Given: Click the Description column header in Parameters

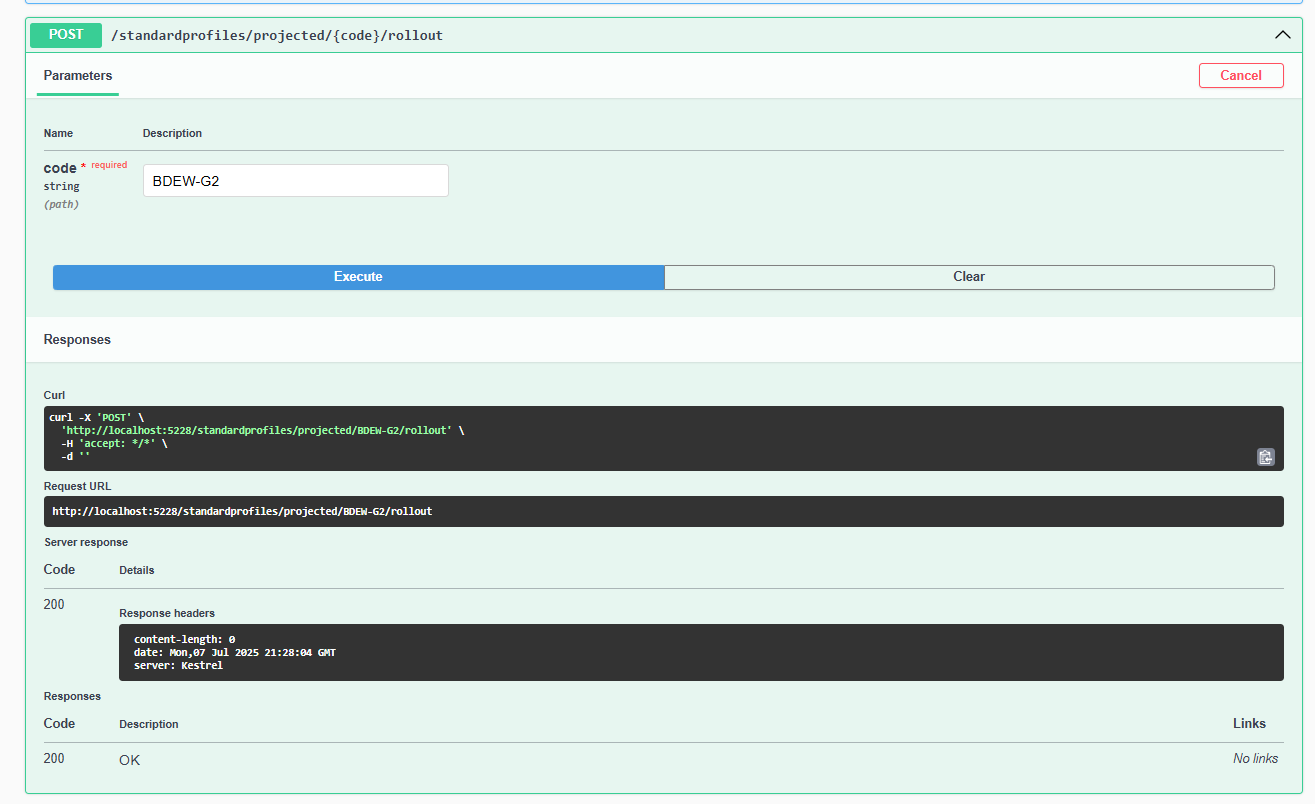Looking at the screenshot, I should click(172, 133).
